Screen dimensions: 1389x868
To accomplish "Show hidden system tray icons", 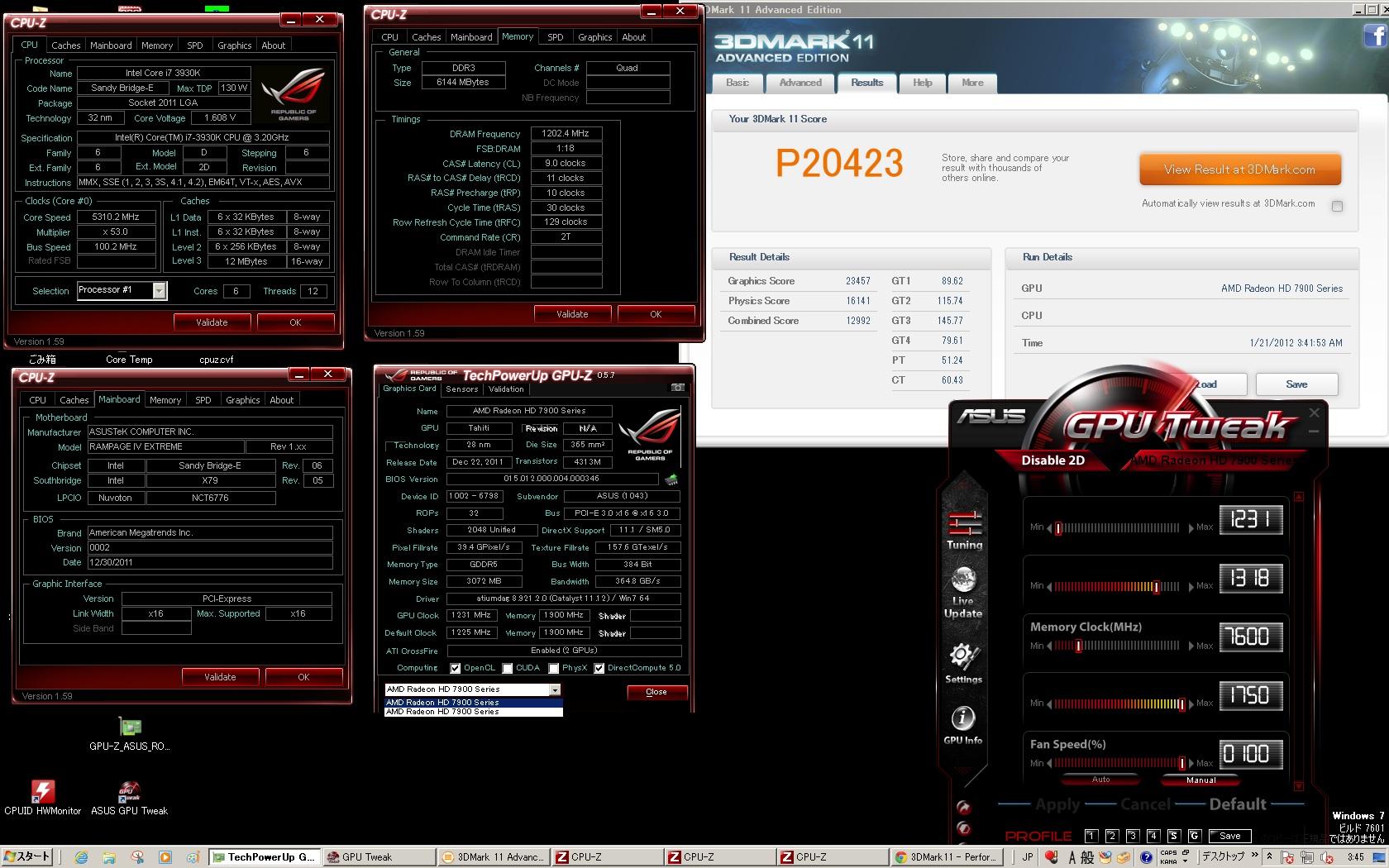I will pyautogui.click(x=1270, y=857).
